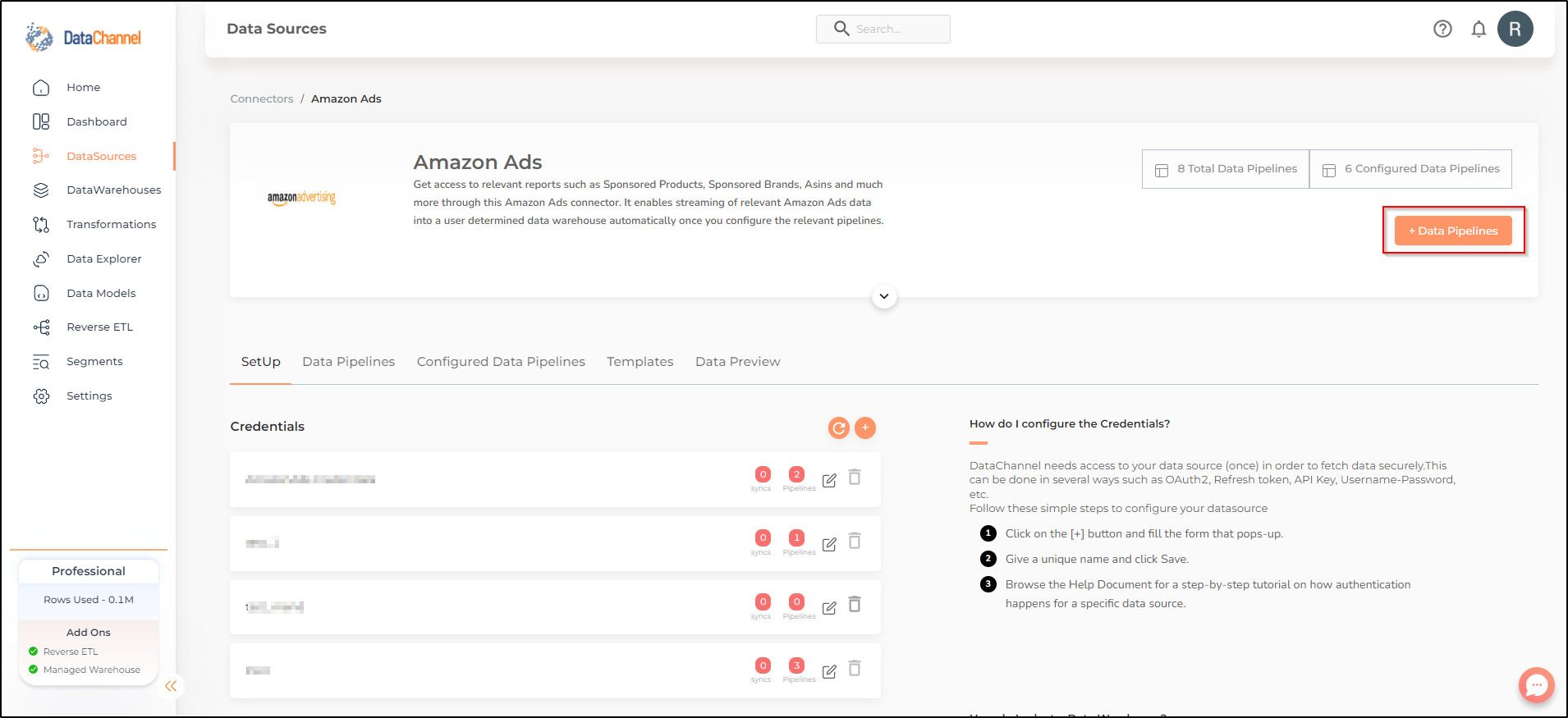Open the Templates tab
1568x718 pixels.
pyautogui.click(x=640, y=362)
